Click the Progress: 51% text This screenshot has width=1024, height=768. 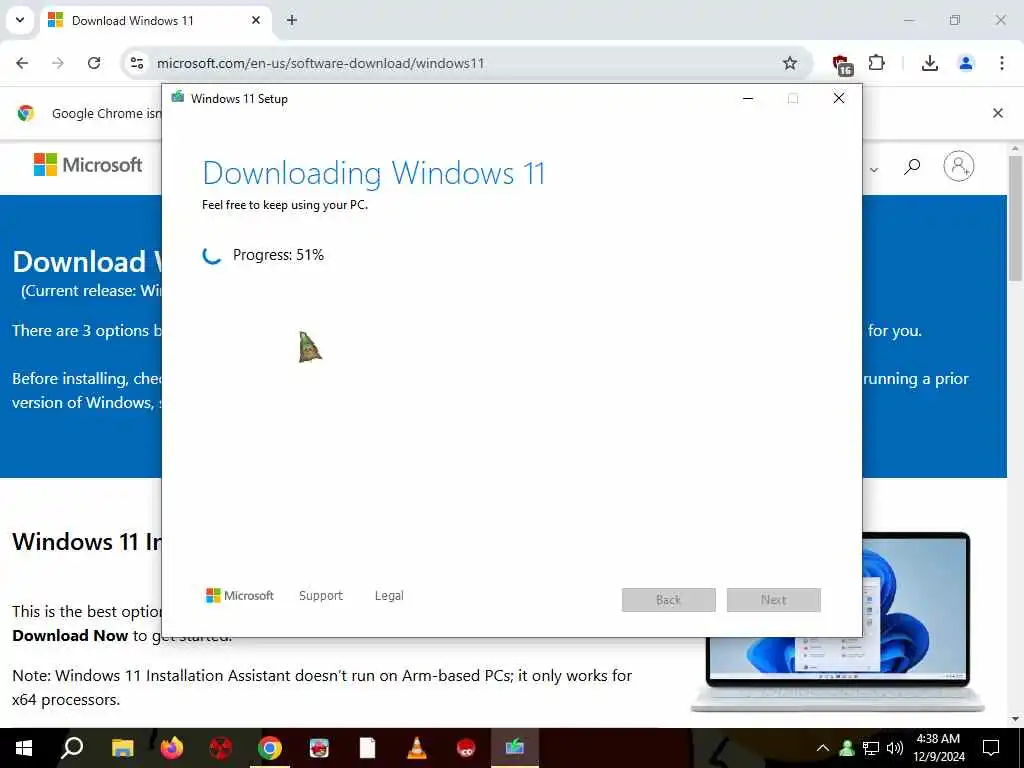[x=278, y=255]
